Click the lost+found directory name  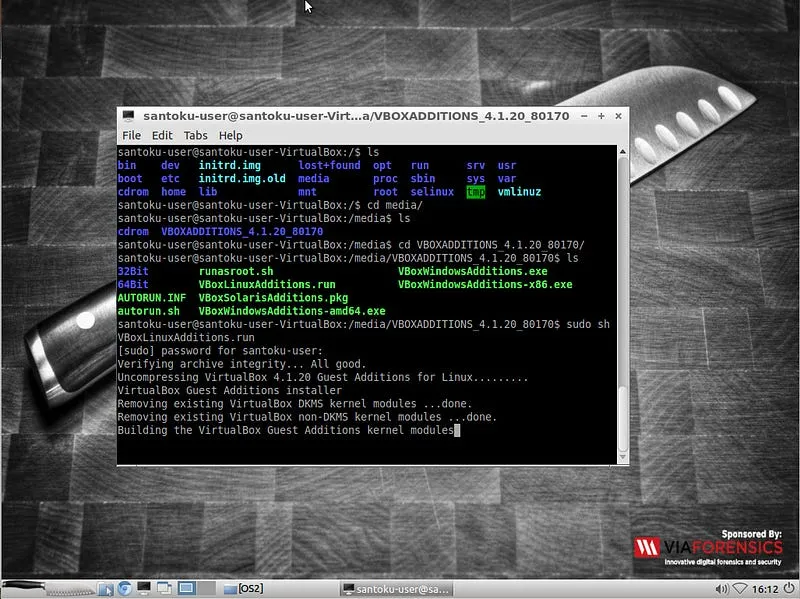click(329, 165)
